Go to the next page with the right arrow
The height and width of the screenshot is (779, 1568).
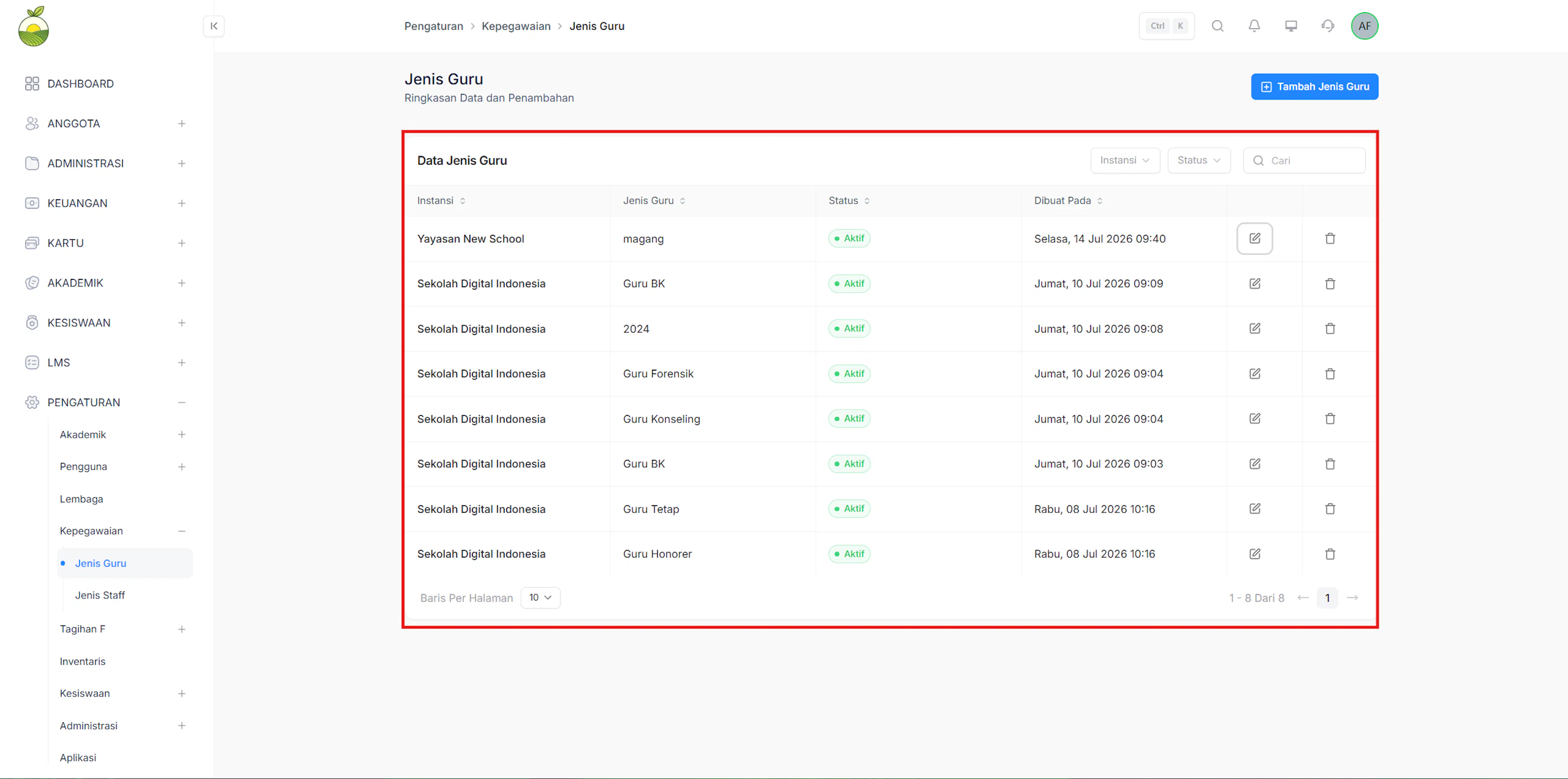(x=1352, y=598)
